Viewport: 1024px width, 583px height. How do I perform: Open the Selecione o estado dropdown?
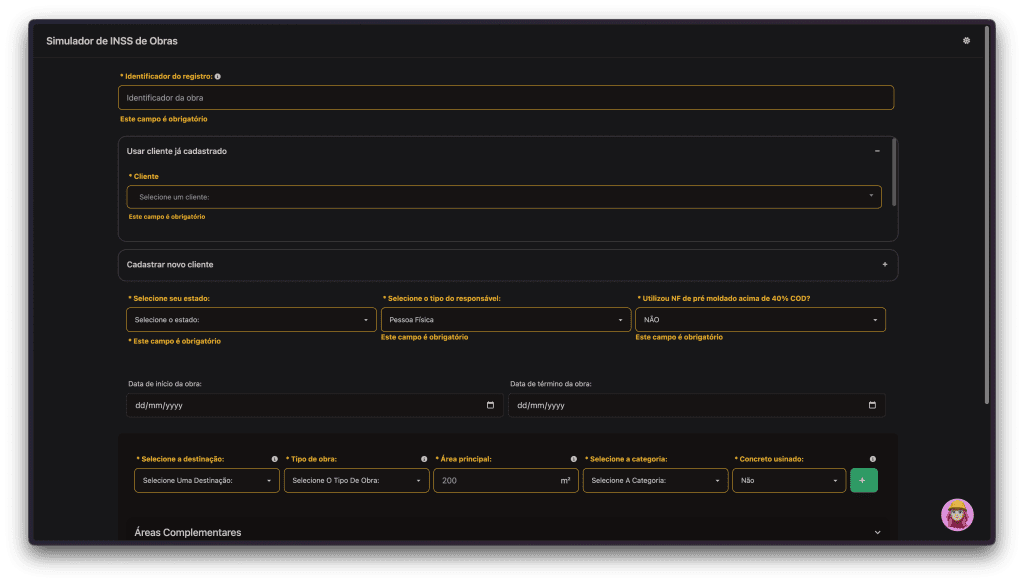(251, 320)
